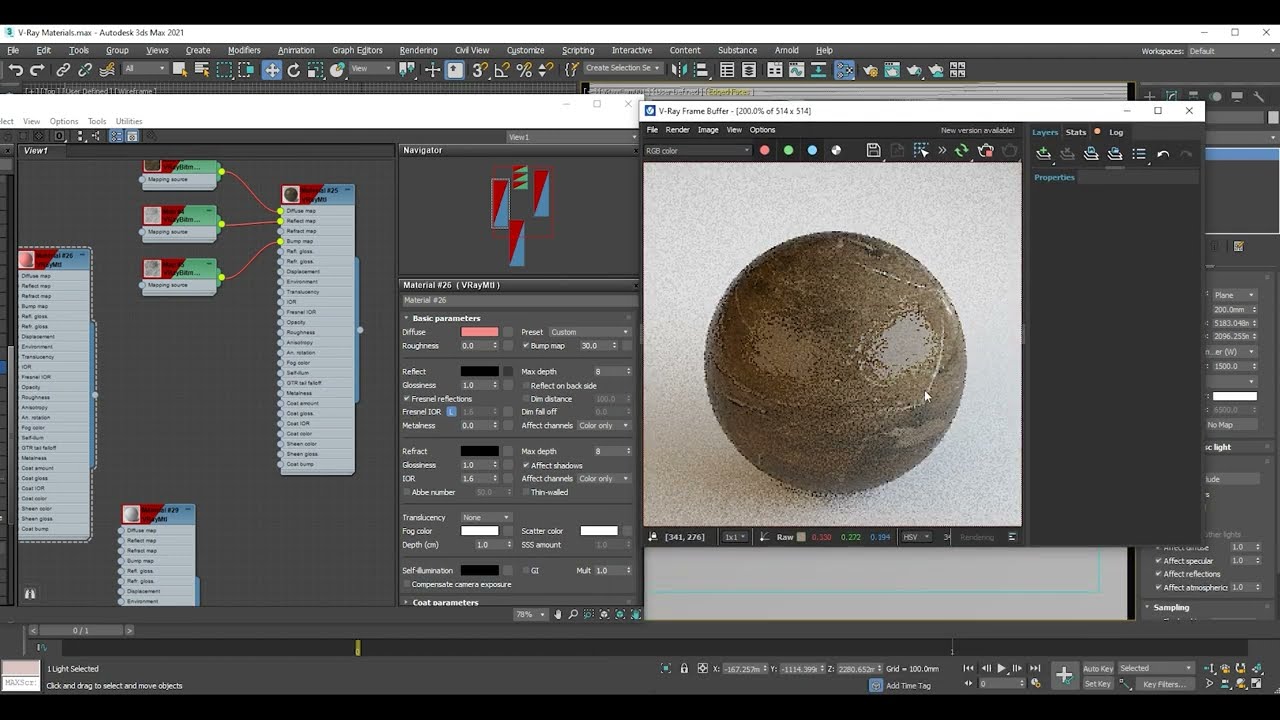
Task: Activate the Select and Move tool
Action: click(x=271, y=70)
